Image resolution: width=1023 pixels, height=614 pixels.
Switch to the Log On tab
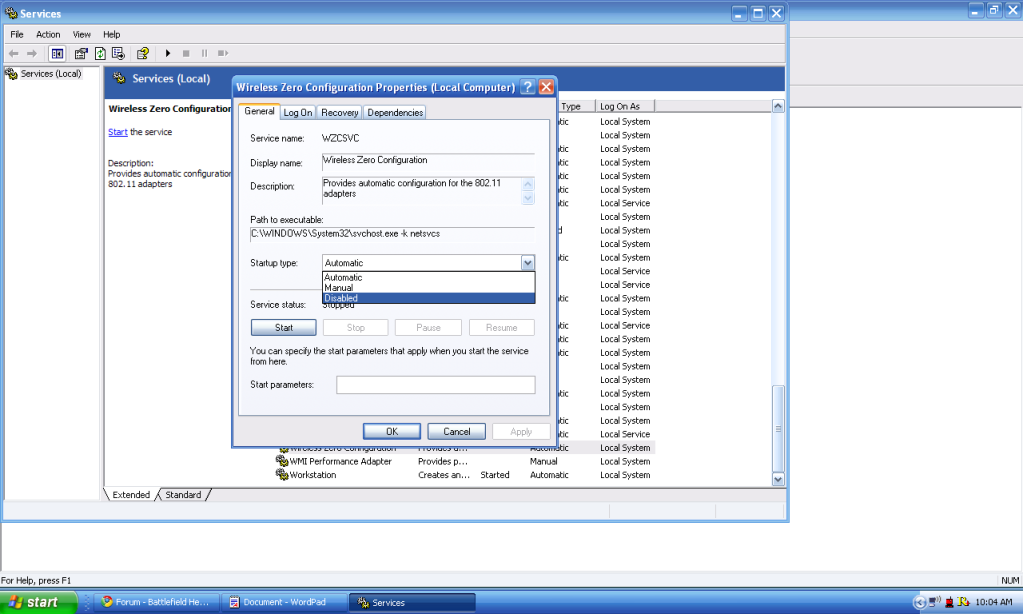coord(298,113)
